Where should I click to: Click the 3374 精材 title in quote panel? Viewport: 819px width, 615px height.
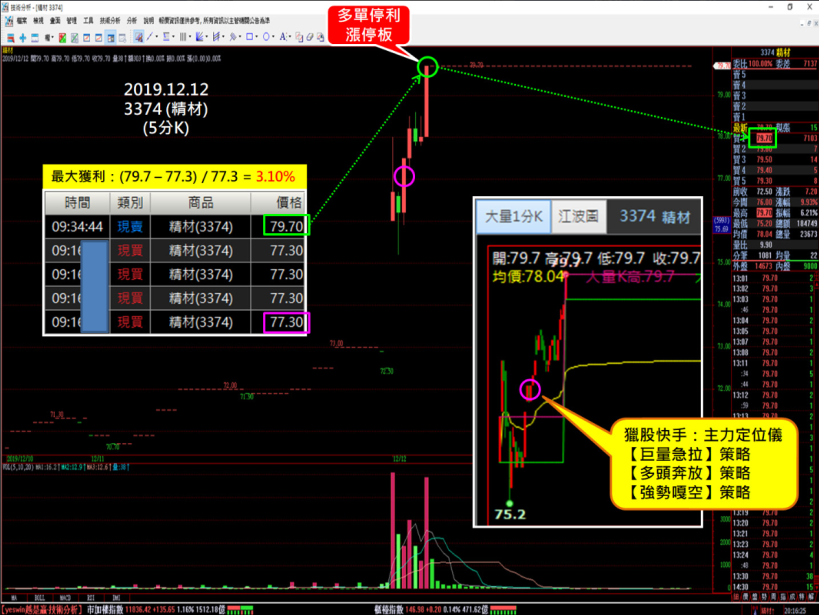(x=775, y=52)
